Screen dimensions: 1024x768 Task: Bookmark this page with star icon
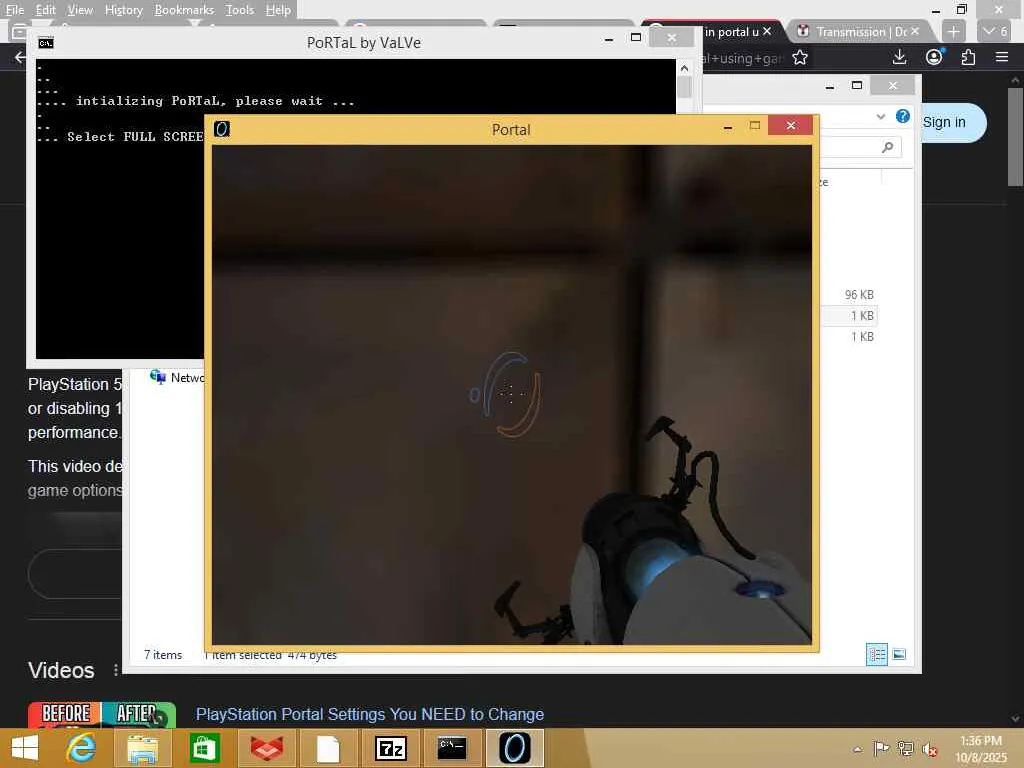point(799,58)
